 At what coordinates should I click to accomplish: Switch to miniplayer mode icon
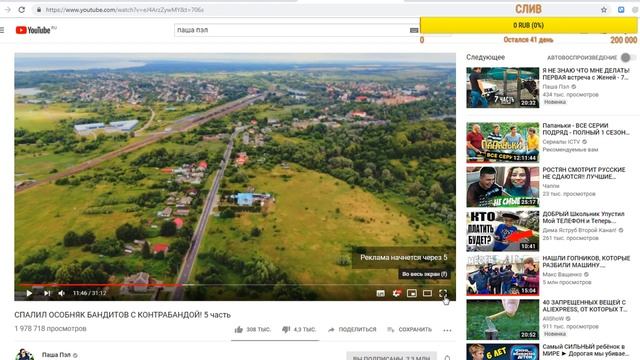(412, 293)
